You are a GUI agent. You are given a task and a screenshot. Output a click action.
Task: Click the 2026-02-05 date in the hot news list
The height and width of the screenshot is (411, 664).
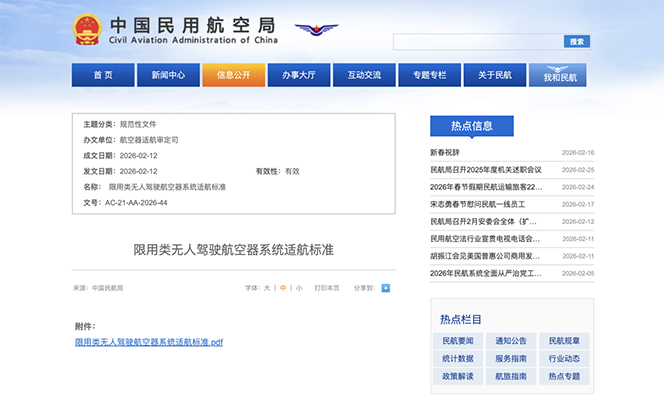pyautogui.click(x=578, y=273)
